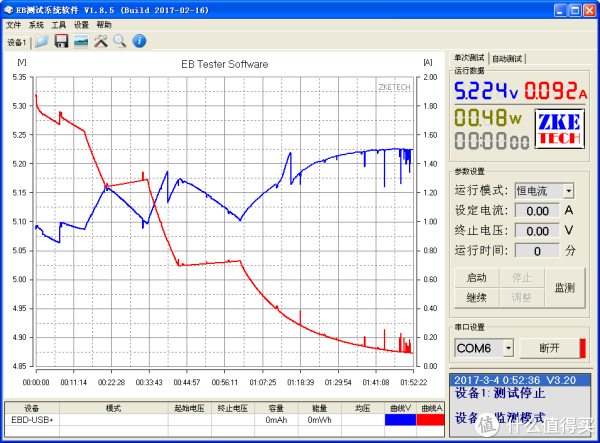600x443 pixels.
Task: Click the magnifier search icon
Action: point(120,41)
